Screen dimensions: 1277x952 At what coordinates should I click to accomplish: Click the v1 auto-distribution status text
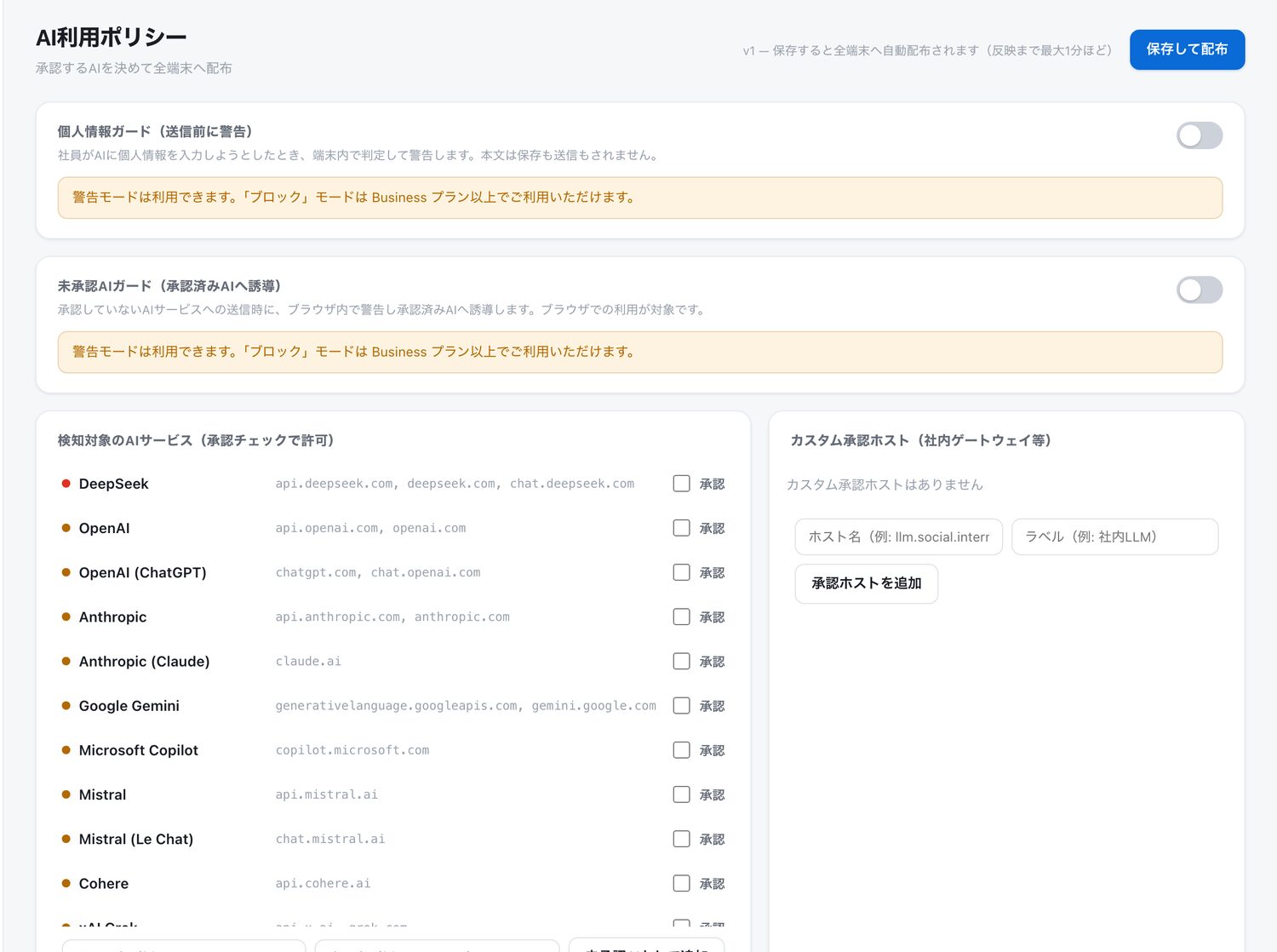pos(928,50)
